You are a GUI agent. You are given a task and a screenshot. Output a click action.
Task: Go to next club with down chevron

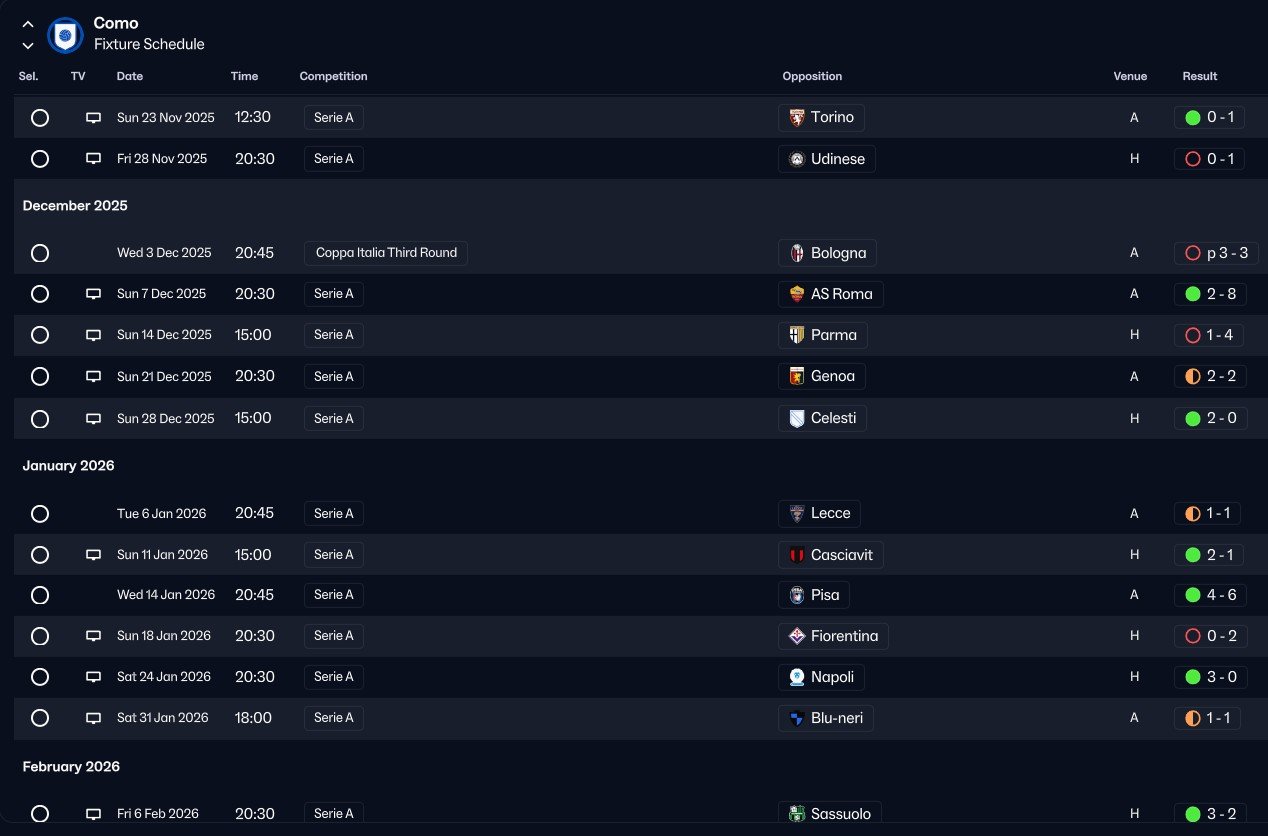(28, 45)
